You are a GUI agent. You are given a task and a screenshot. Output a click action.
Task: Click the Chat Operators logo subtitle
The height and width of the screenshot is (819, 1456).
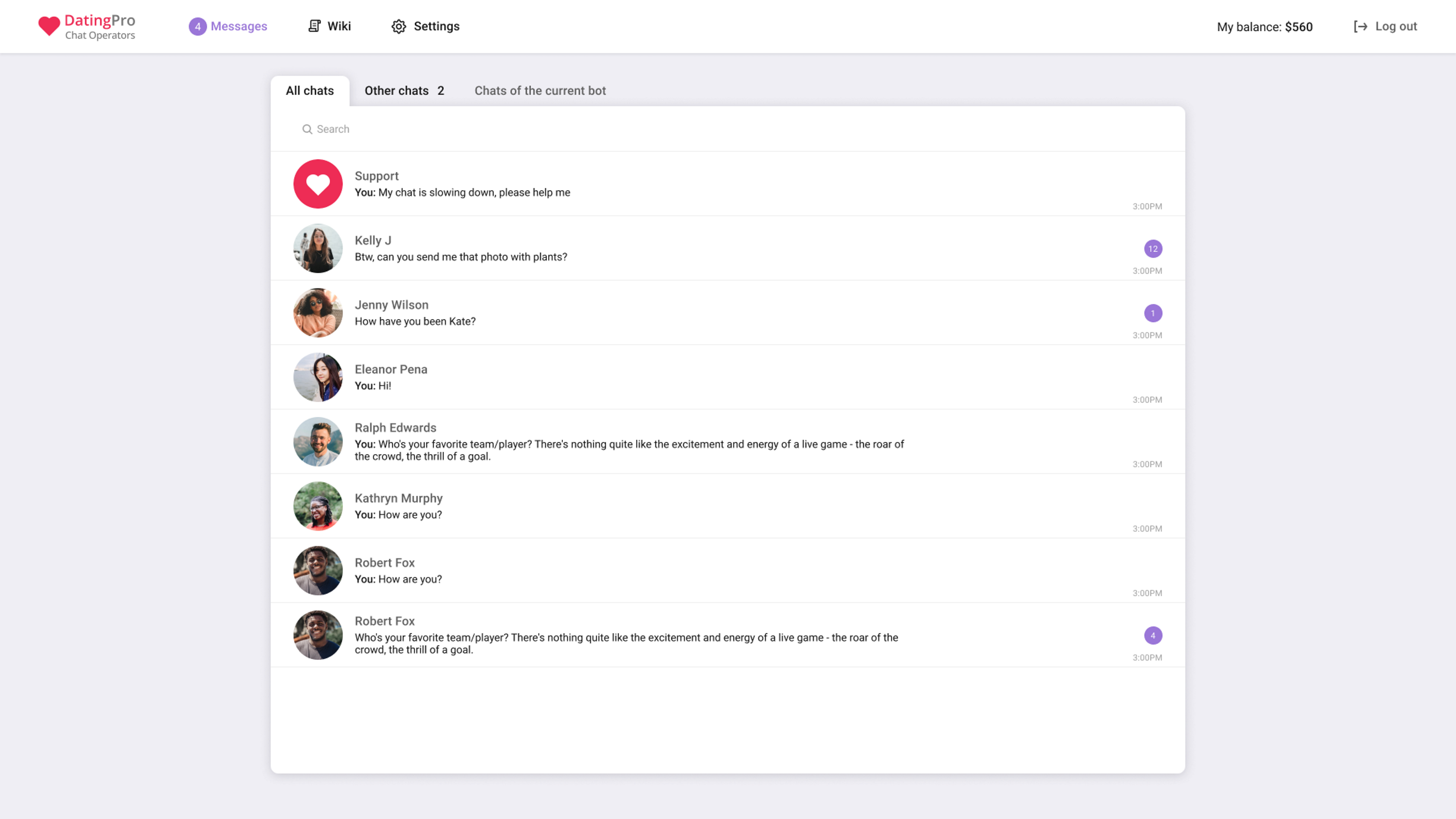coord(100,36)
